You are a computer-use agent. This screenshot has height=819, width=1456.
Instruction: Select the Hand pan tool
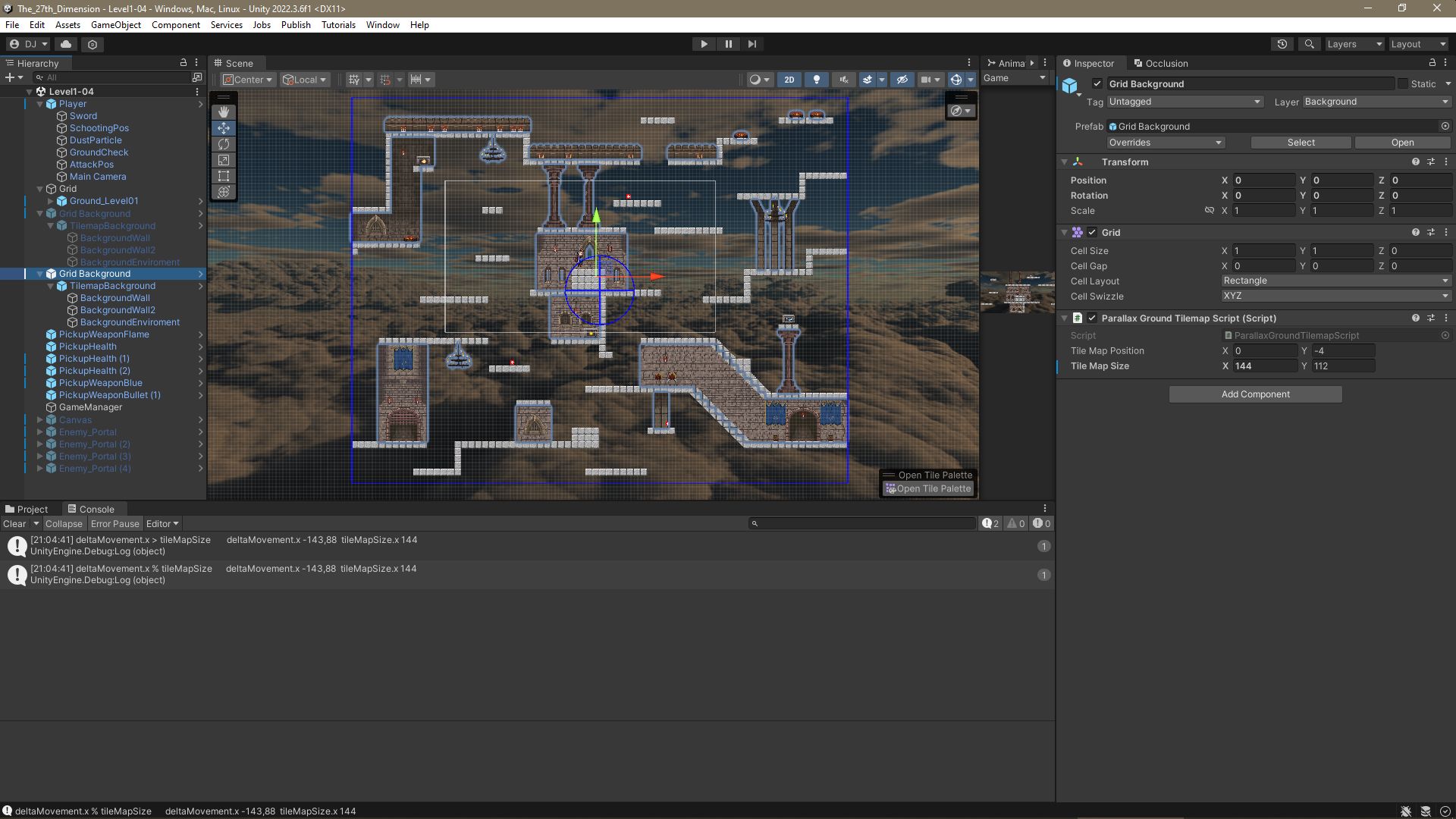[224, 111]
